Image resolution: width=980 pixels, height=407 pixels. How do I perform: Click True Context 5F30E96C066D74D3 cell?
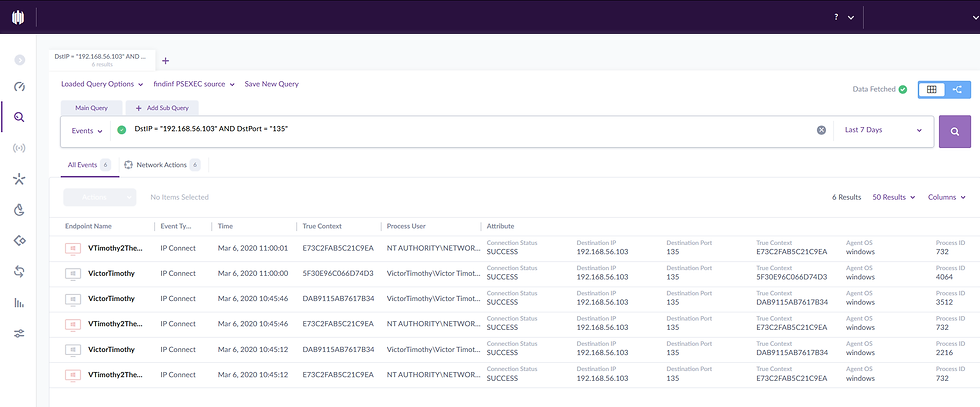coord(338,273)
